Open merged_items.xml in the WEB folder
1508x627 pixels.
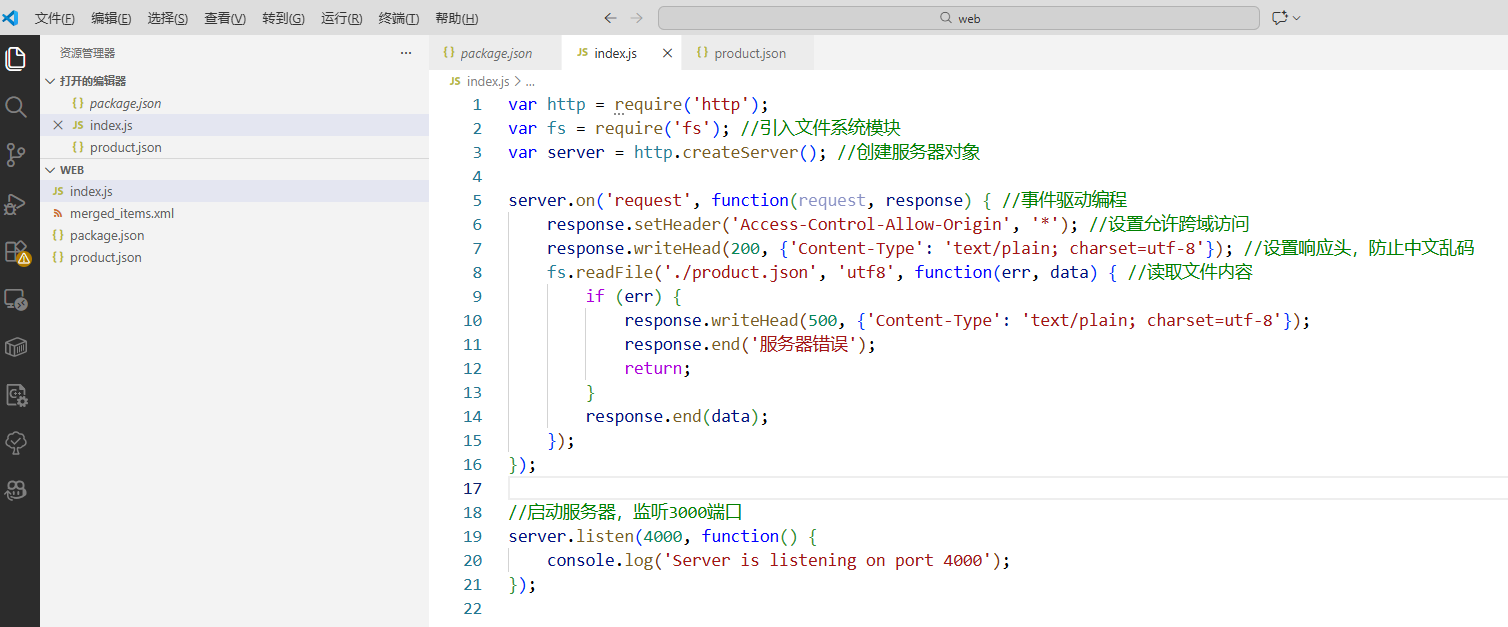[122, 213]
